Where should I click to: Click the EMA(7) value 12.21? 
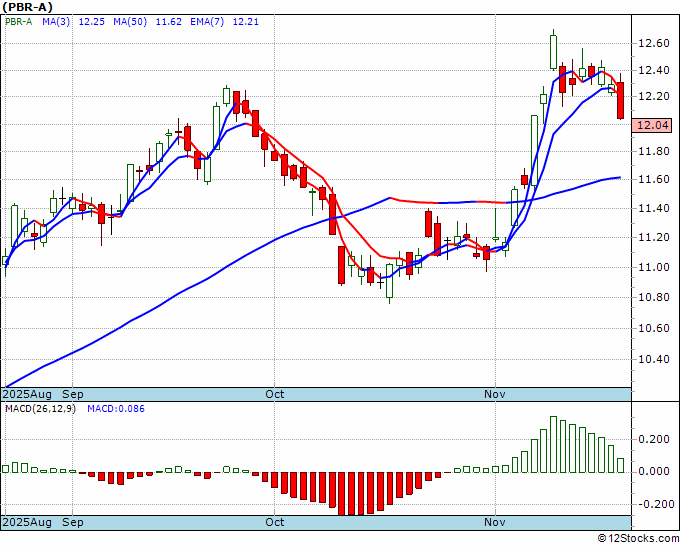(245, 21)
